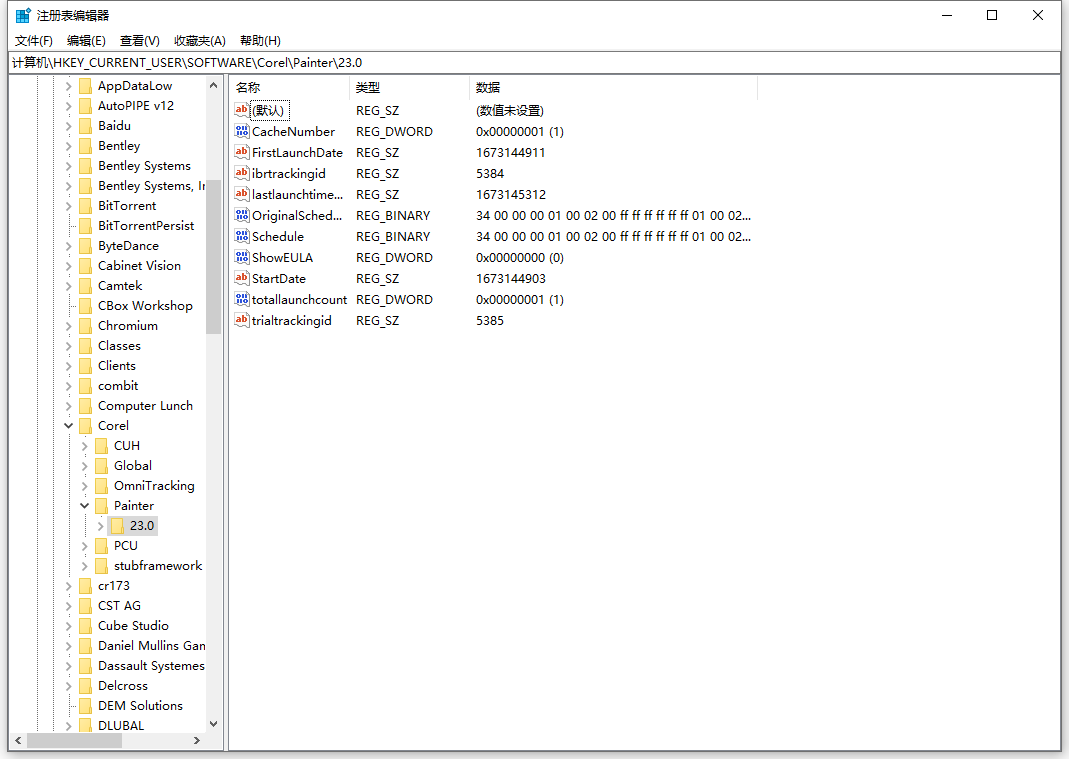
Task: Select the trialtrackingid string value icon
Action: tap(241, 320)
